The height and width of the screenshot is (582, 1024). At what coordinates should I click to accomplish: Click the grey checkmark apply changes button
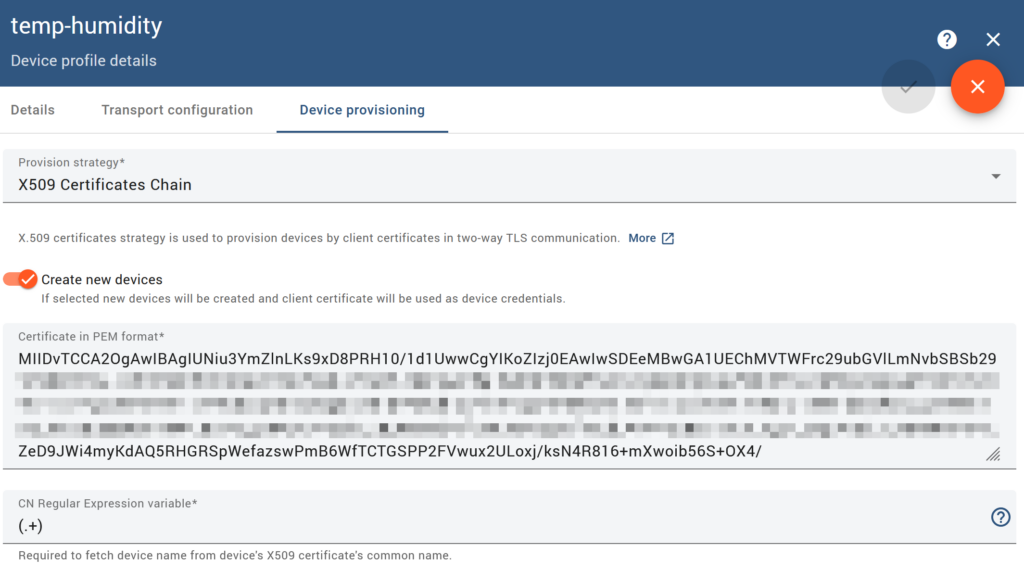click(x=908, y=87)
